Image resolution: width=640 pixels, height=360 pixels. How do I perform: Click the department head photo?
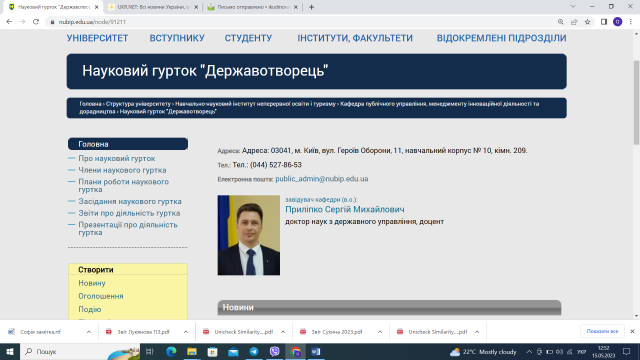click(x=249, y=235)
